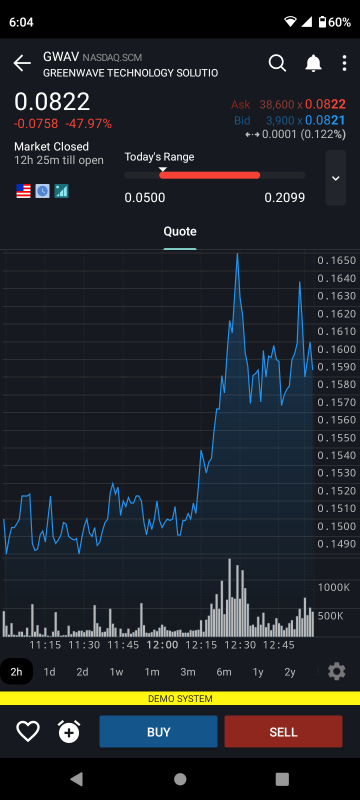Switch chart range to 1d
This screenshot has height=800, width=360.
point(49,671)
